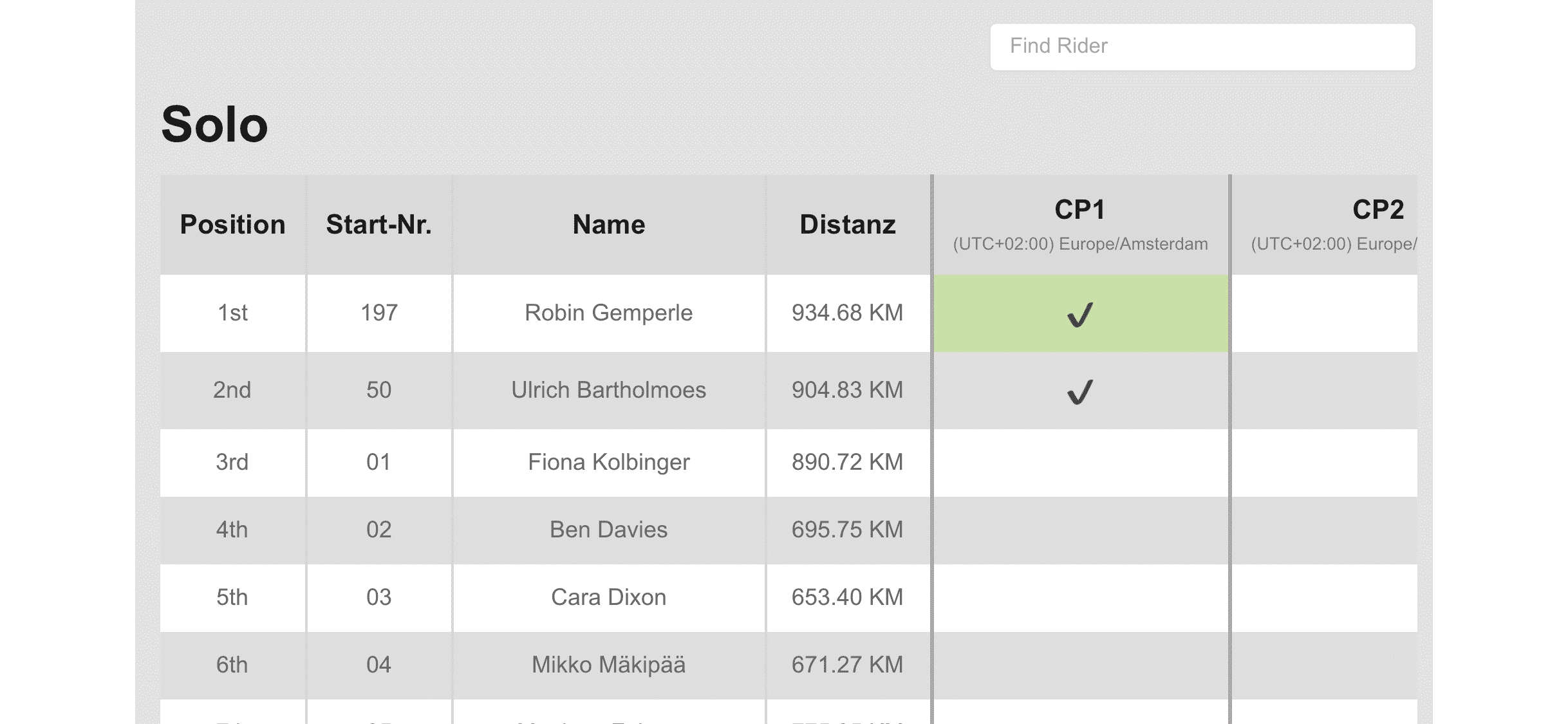Sort by the Position column header
The image size is (1568, 724).
click(232, 225)
